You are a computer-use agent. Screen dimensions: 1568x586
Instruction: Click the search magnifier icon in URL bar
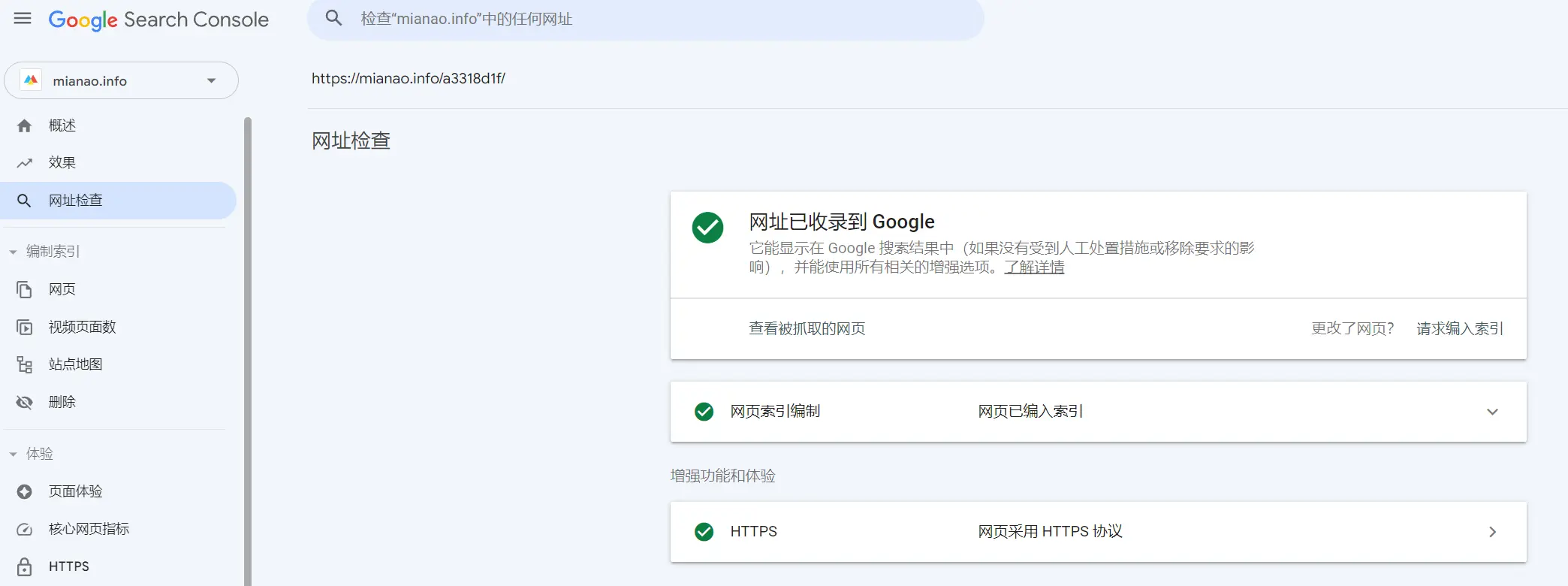(x=333, y=18)
